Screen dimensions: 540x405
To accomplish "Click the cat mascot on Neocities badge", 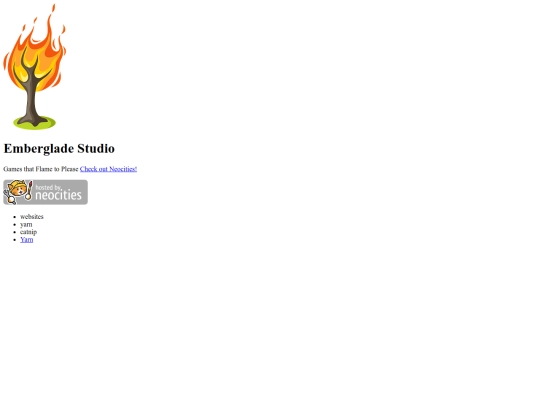I will pos(17,190).
